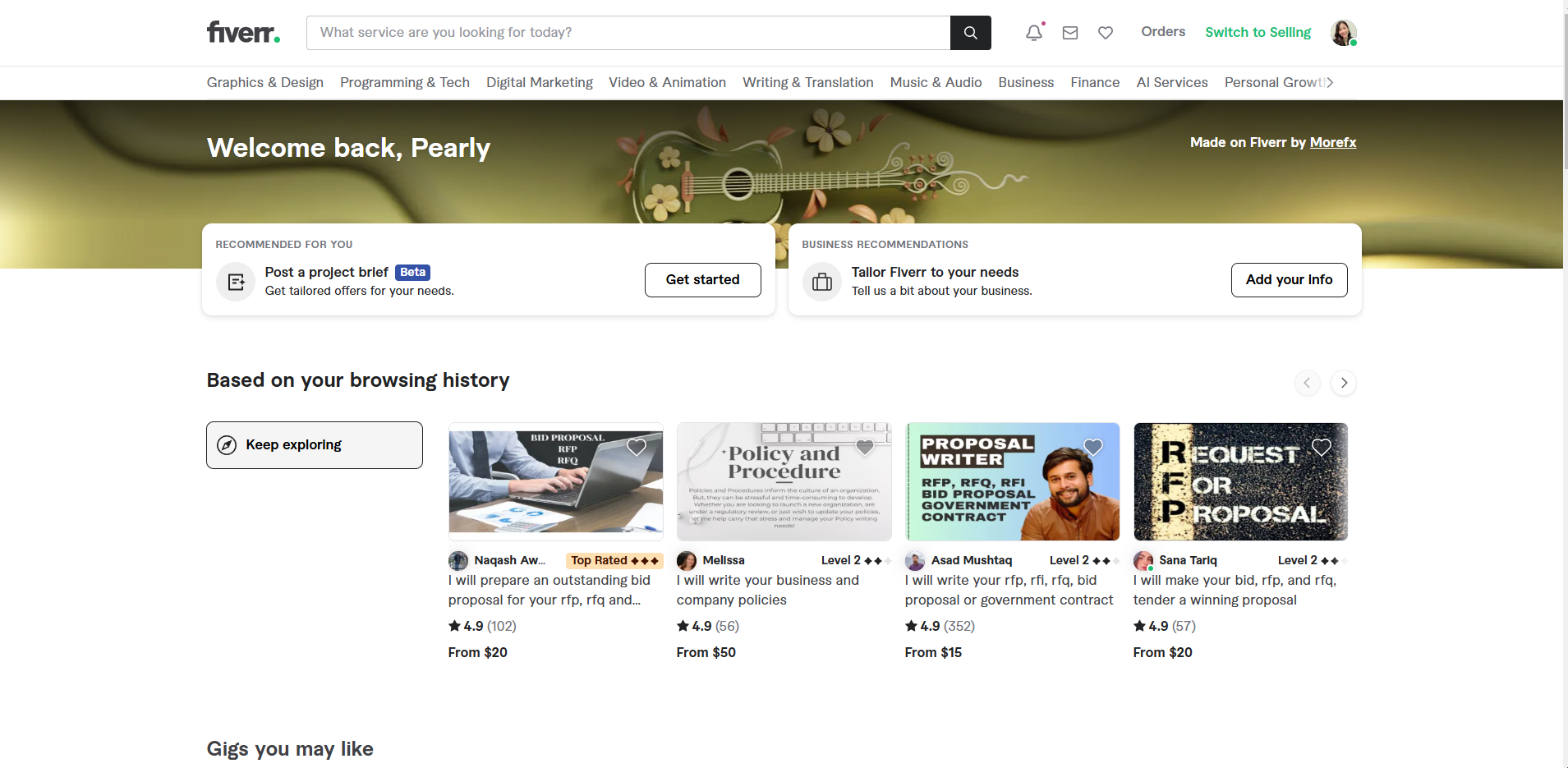This screenshot has width=1568, height=768.
Task: Favorite Asad Mushtaq's Proposal Writer gig
Action: click(1093, 447)
